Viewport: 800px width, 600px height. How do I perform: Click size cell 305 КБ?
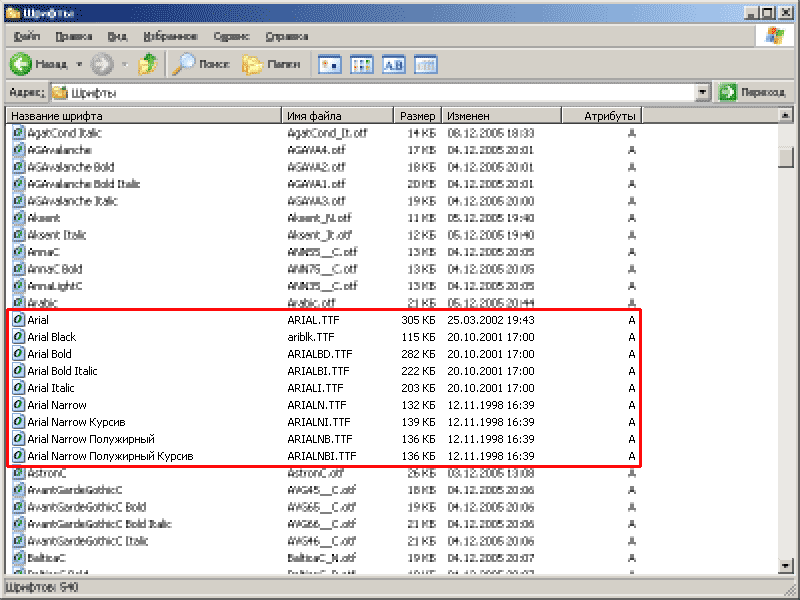pos(418,320)
